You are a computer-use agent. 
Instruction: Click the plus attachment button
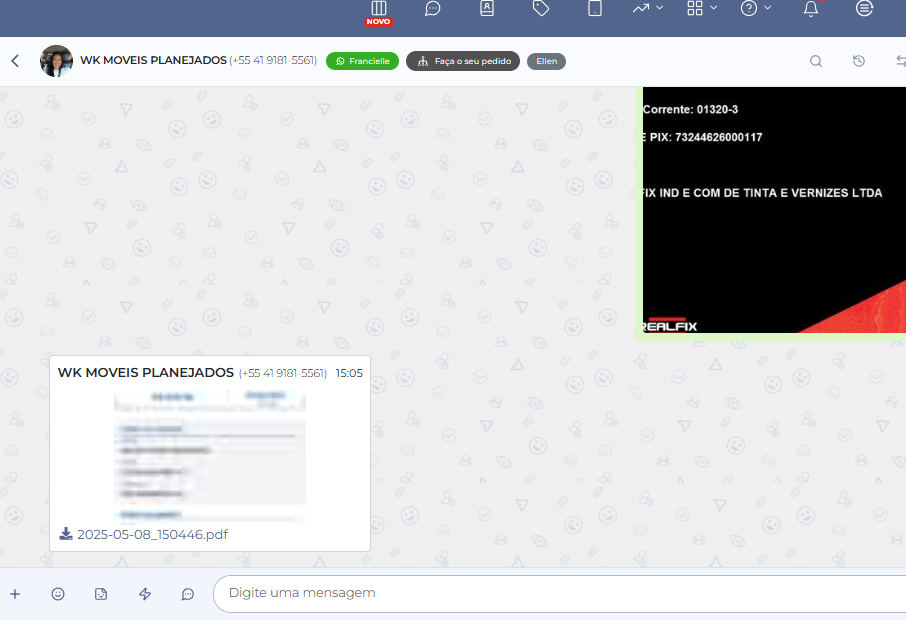(15, 594)
